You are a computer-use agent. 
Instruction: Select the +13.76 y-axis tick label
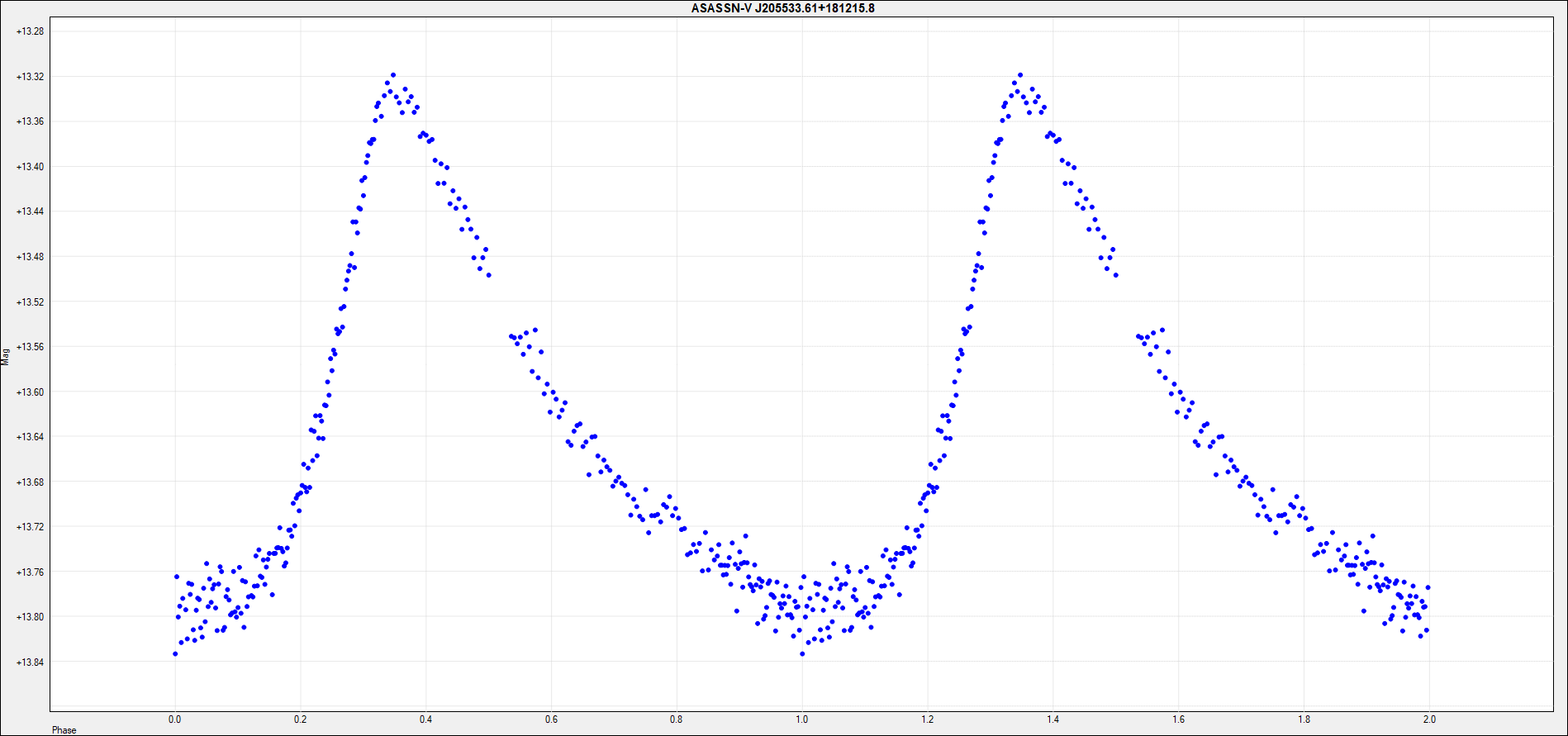pyautogui.click(x=31, y=572)
